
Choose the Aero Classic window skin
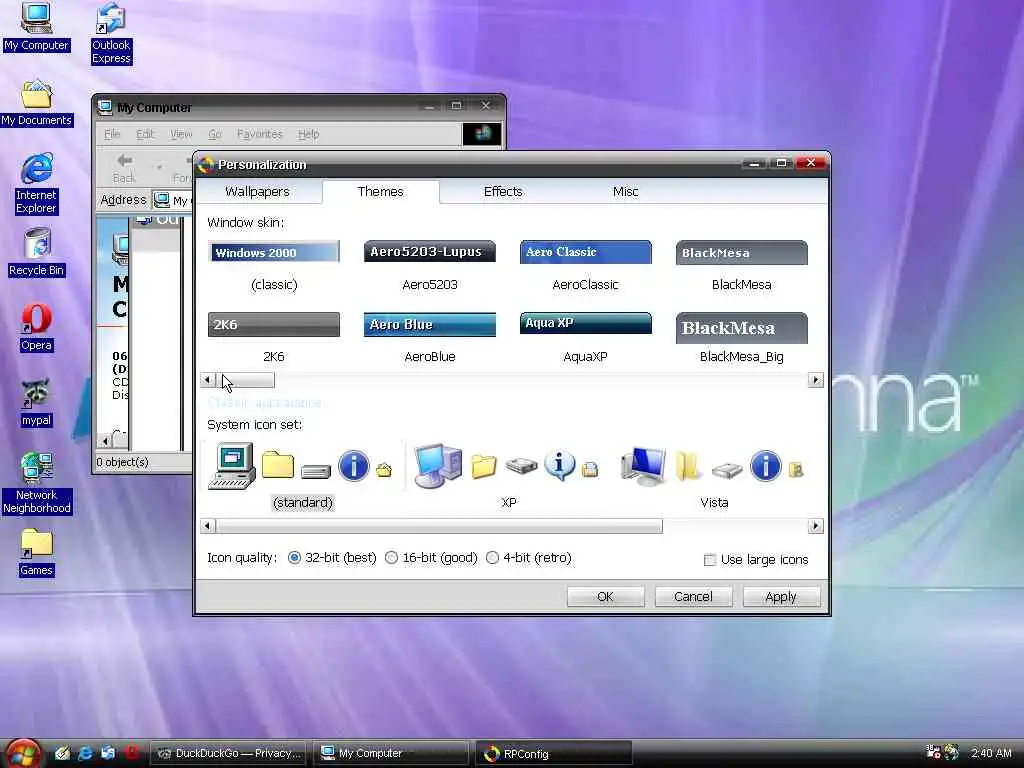[586, 266]
